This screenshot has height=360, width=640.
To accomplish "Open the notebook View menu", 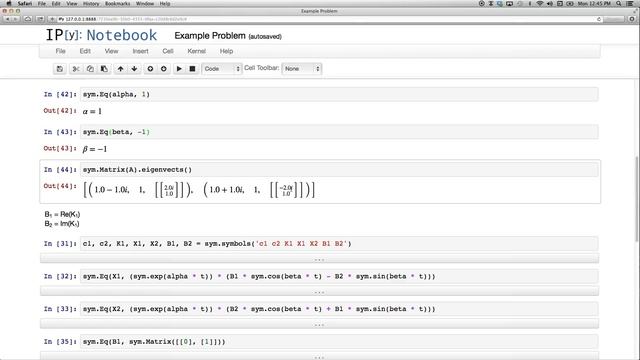I will point(111,51).
